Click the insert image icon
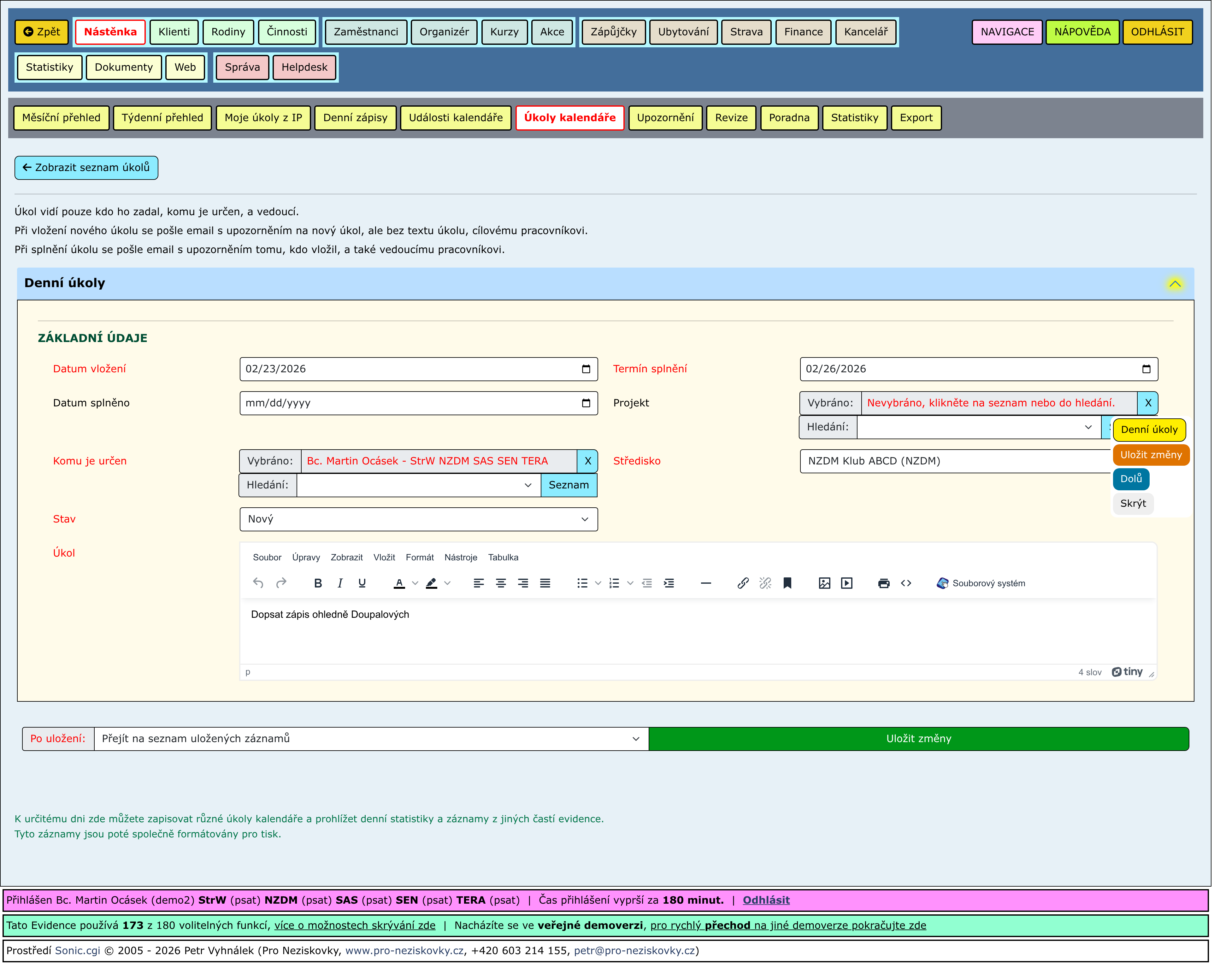 point(825,584)
